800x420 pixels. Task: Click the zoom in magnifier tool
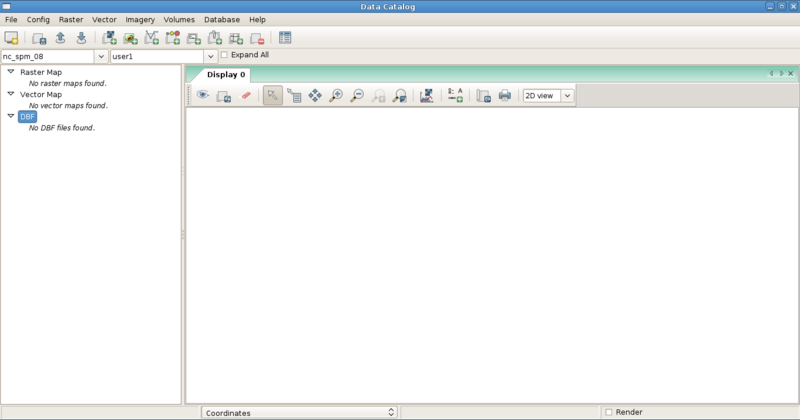(336, 96)
